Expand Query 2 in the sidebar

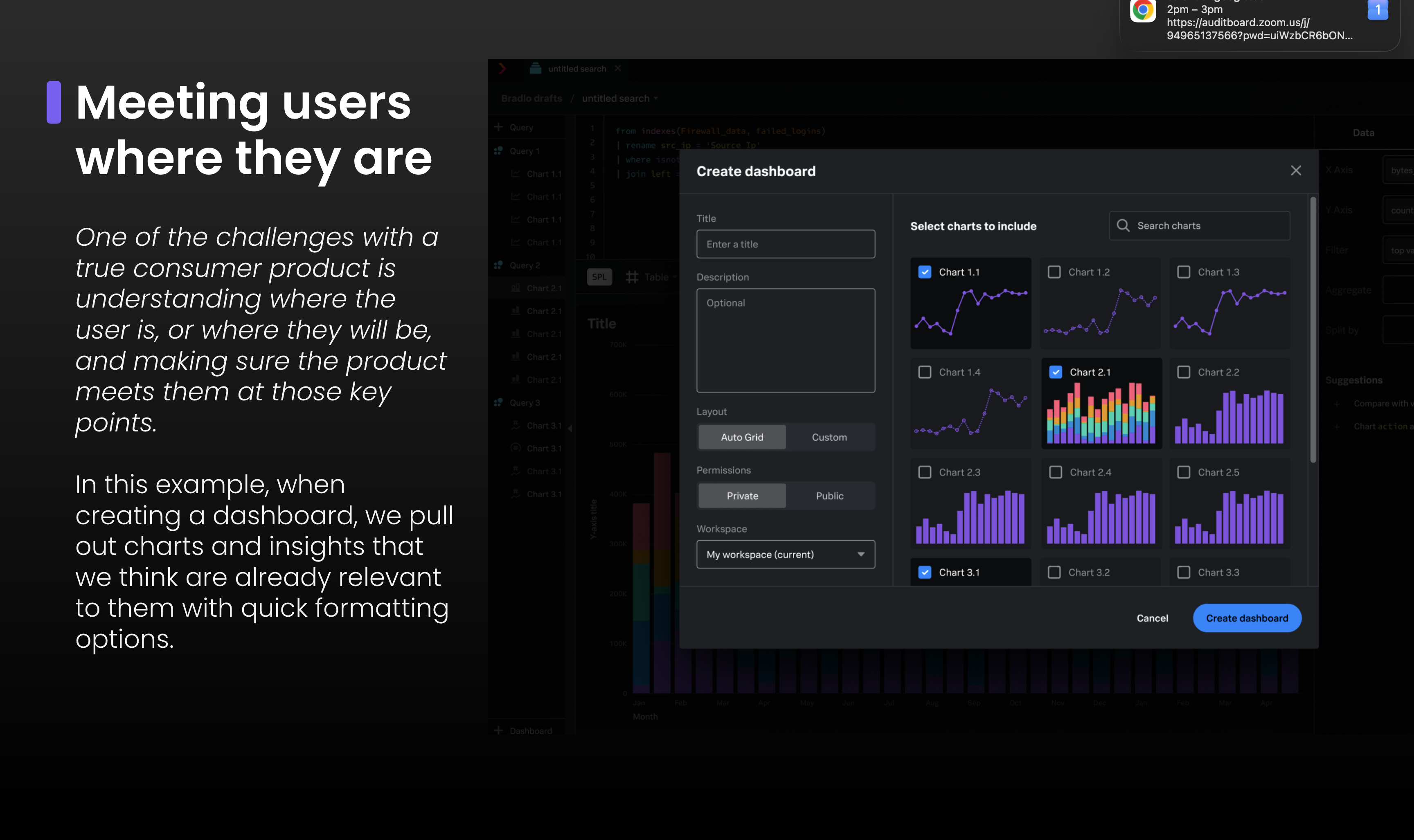coord(525,265)
